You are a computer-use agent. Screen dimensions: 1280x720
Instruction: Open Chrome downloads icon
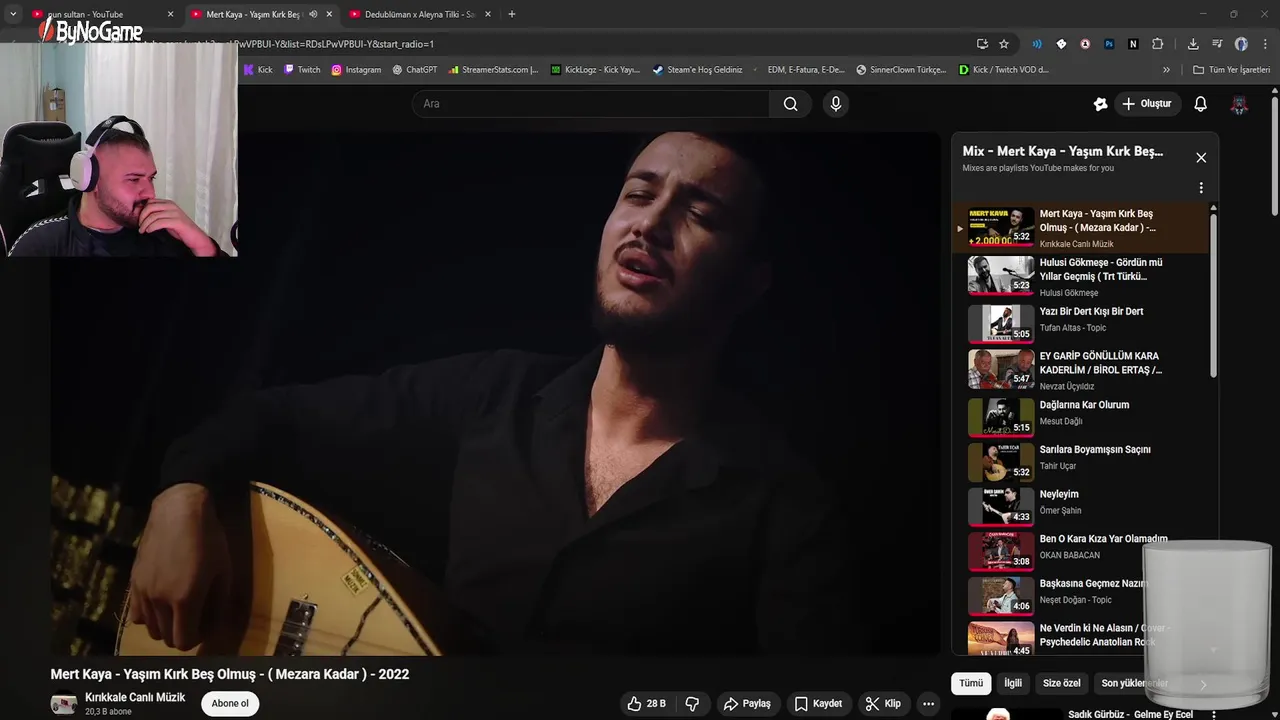point(1193,44)
